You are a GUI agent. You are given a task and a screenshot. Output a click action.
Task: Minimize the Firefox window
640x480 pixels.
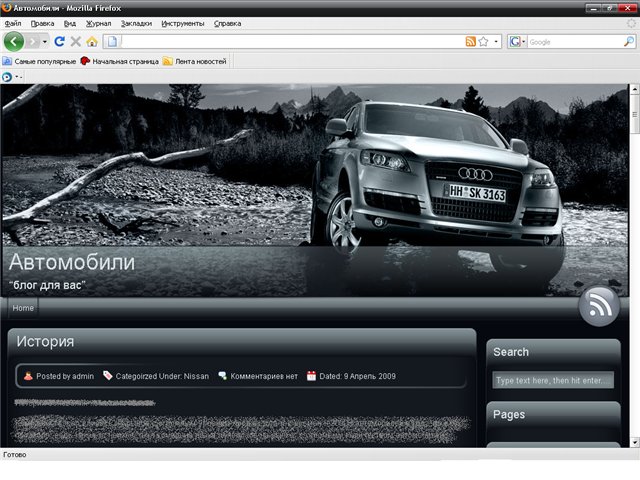tap(593, 8)
